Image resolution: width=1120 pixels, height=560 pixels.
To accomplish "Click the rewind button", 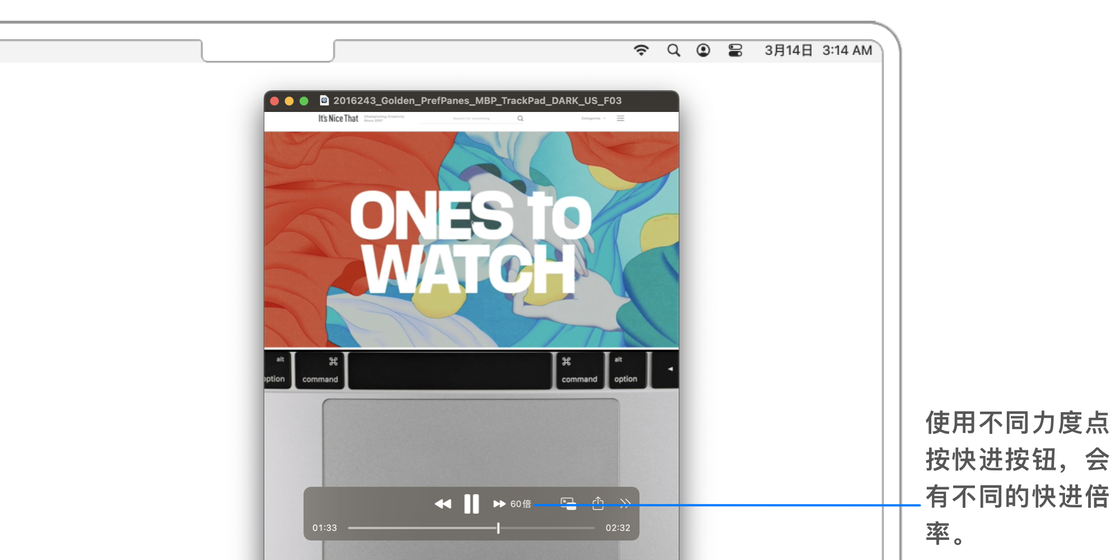I will (x=442, y=504).
